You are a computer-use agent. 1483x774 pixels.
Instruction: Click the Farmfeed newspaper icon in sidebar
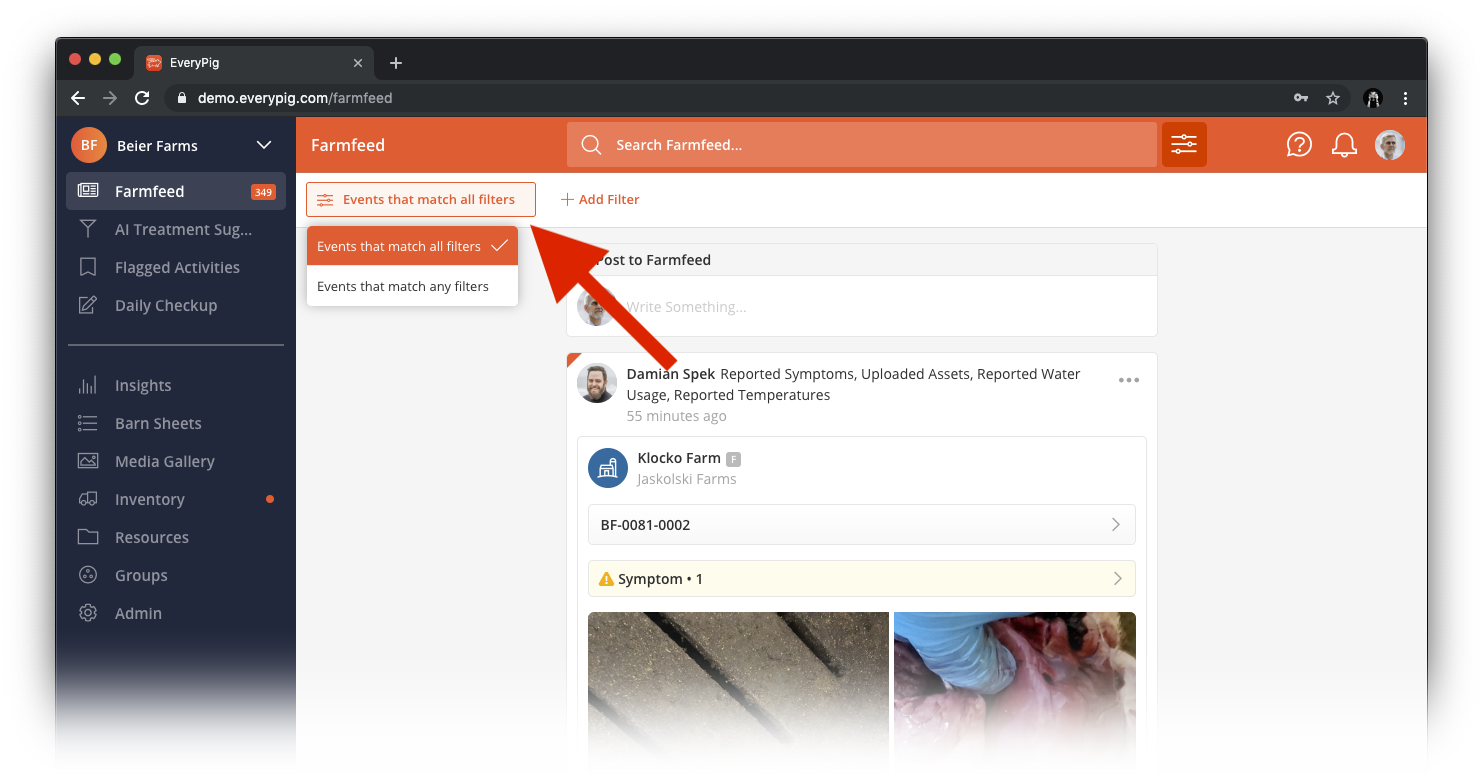(x=88, y=191)
